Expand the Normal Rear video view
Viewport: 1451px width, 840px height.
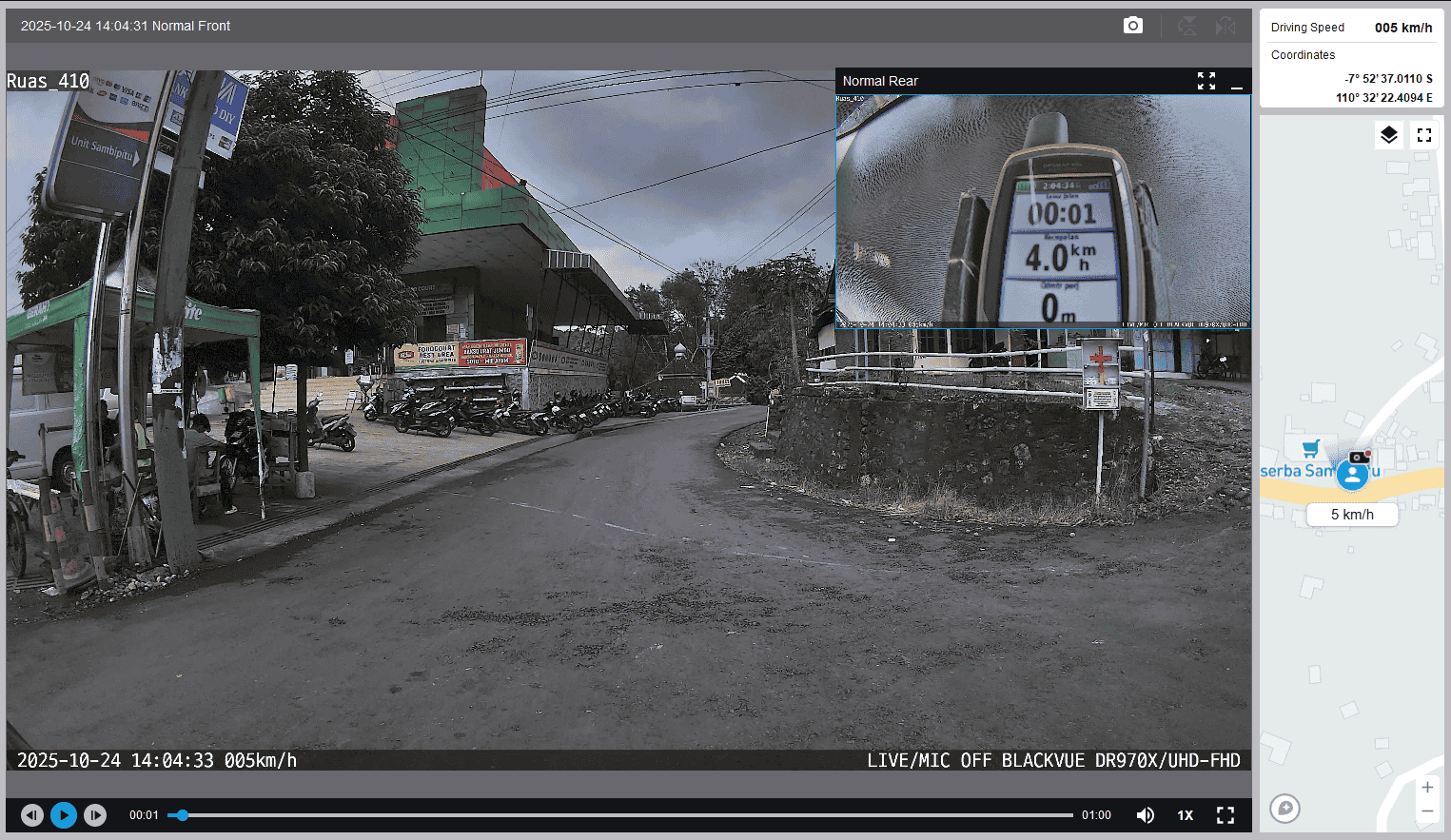click(x=1206, y=81)
